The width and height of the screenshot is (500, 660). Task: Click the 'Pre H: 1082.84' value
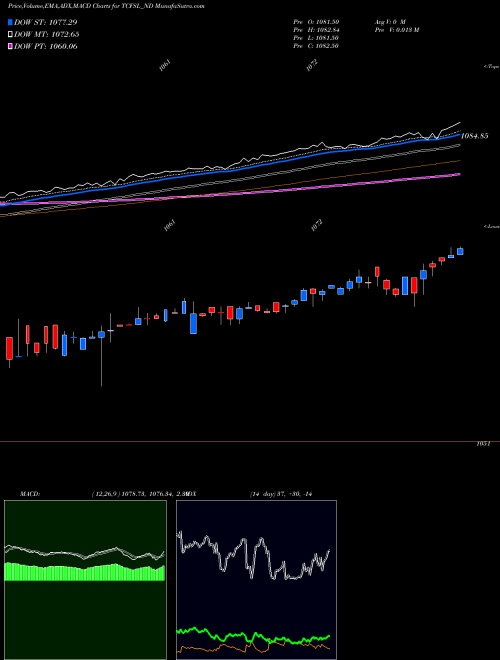(316, 30)
